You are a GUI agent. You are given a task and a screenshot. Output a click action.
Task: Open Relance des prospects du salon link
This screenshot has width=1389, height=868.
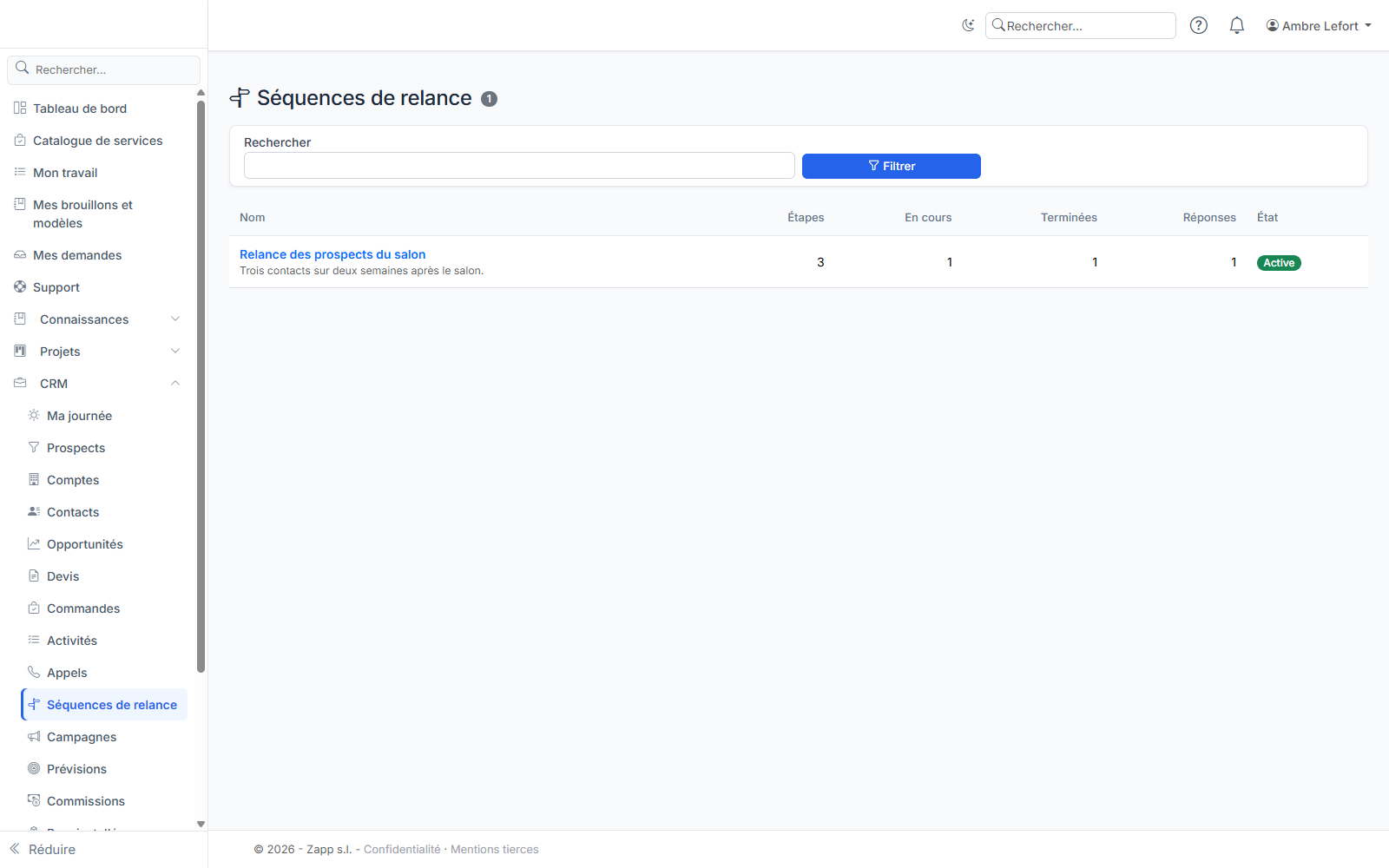click(332, 254)
